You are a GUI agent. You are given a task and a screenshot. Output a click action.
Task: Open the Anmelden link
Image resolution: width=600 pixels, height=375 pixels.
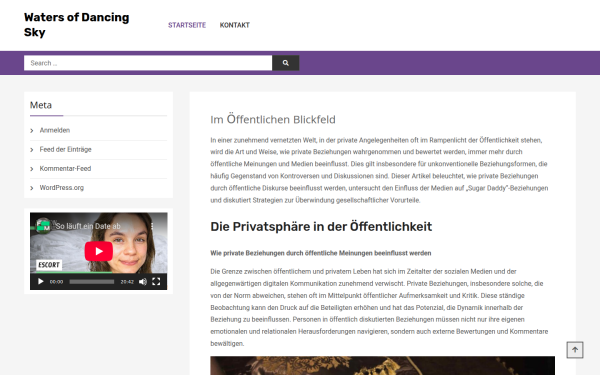click(55, 130)
